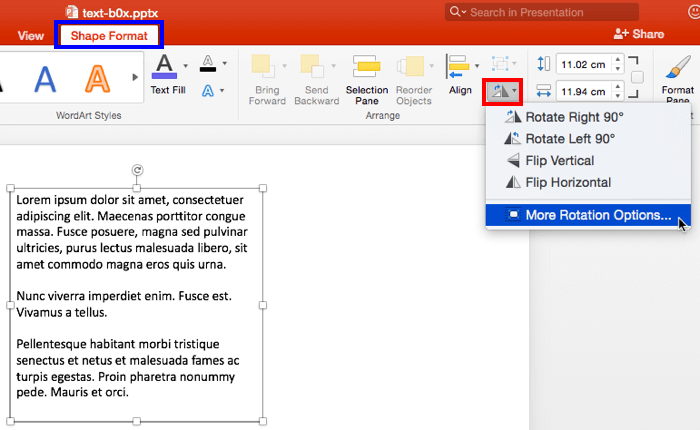700x430 pixels.
Task: Open the Rotate objects dropdown button
Action: point(503,92)
